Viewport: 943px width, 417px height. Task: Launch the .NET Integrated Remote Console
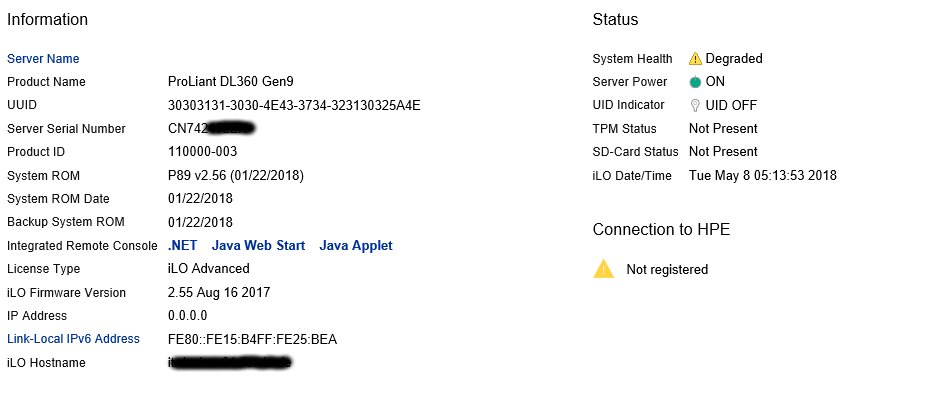point(183,245)
